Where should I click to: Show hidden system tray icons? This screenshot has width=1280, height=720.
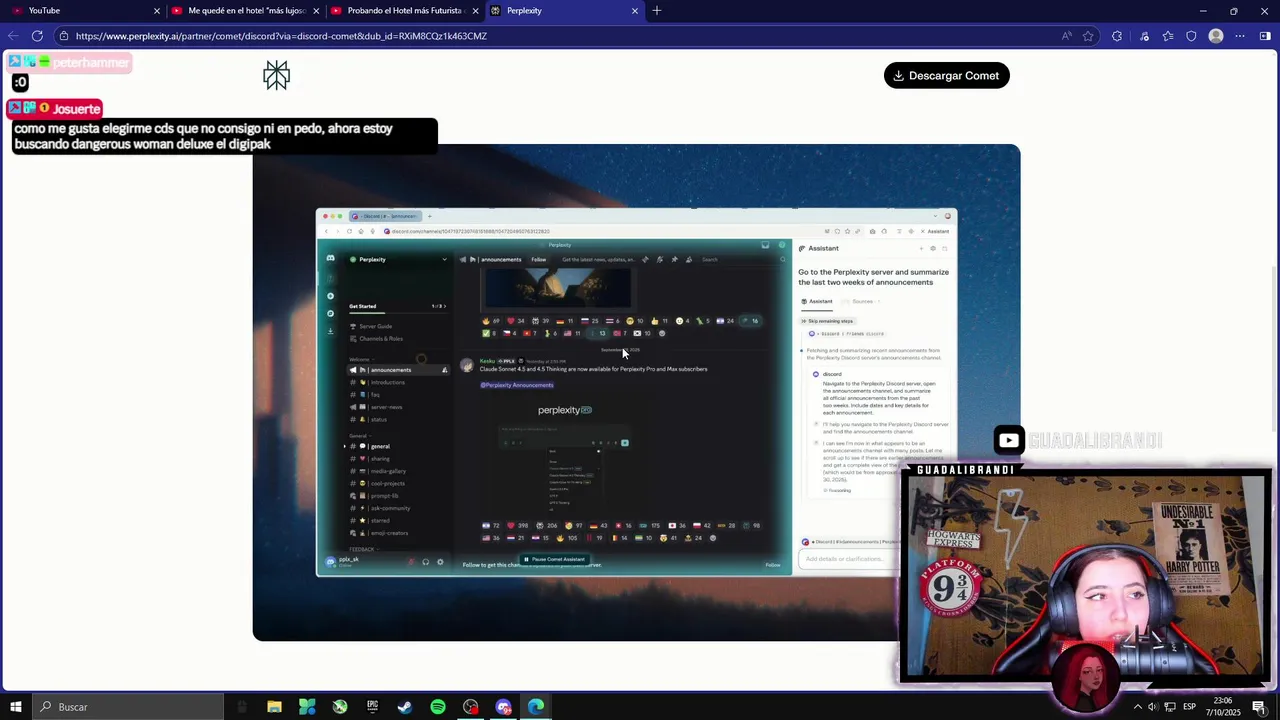[1137, 707]
